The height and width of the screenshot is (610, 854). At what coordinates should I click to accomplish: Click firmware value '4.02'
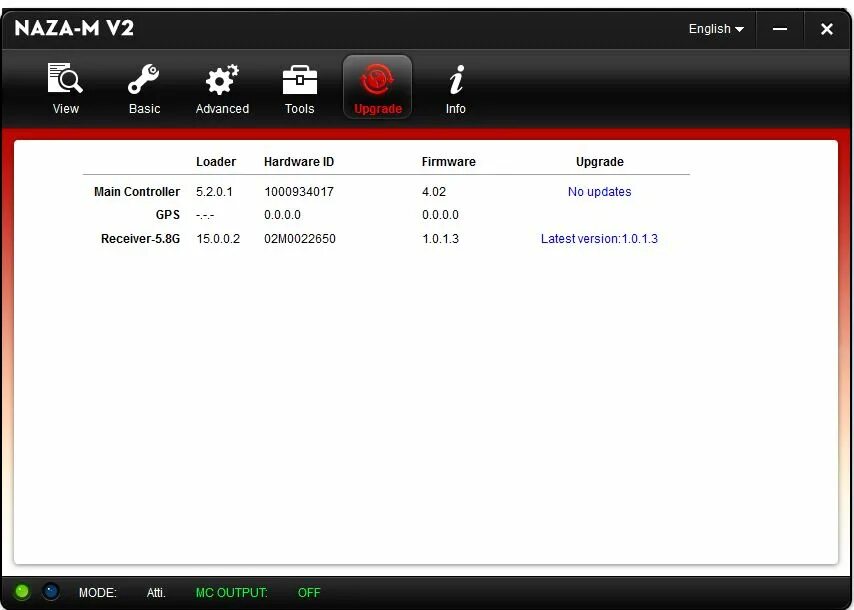point(434,192)
